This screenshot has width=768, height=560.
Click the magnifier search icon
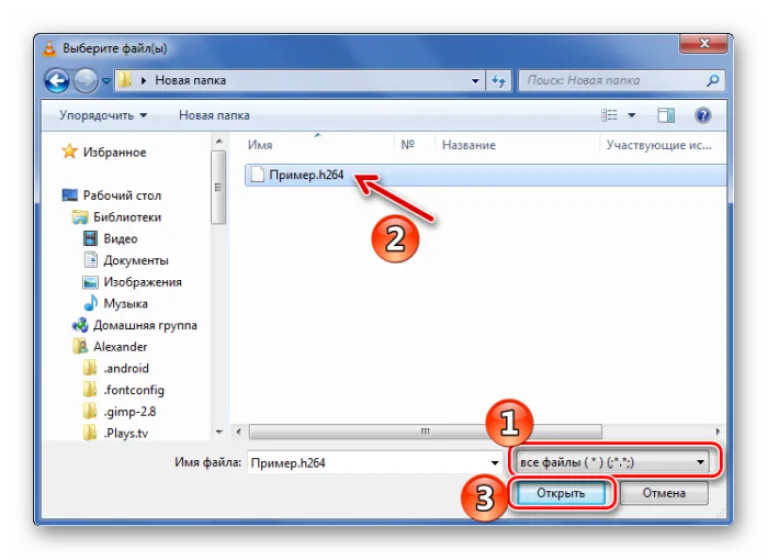pyautogui.click(x=713, y=80)
